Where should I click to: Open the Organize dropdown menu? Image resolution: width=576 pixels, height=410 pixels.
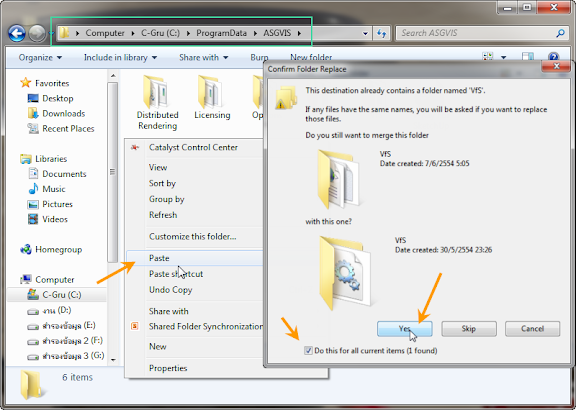click(x=40, y=57)
